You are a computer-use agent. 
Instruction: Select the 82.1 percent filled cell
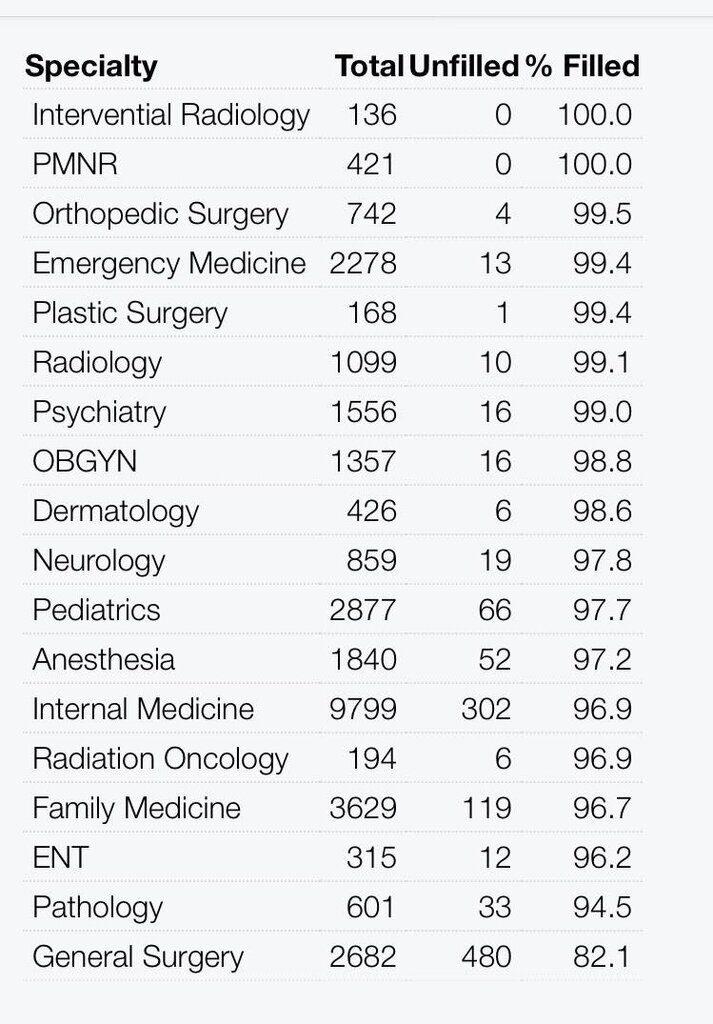click(603, 957)
